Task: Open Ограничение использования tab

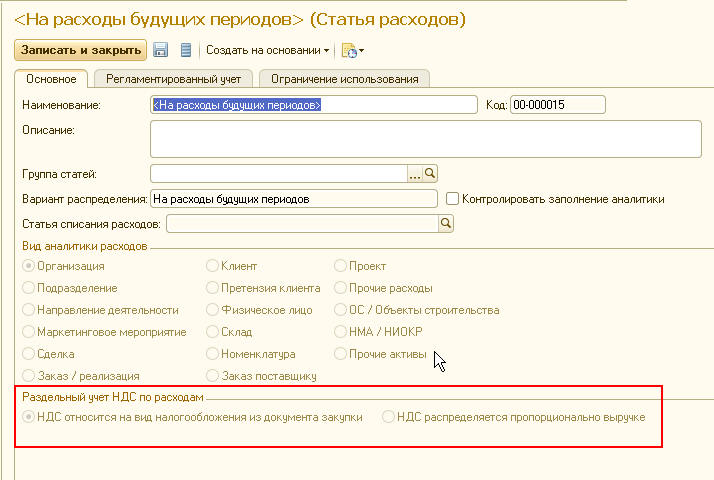Action: coord(345,79)
